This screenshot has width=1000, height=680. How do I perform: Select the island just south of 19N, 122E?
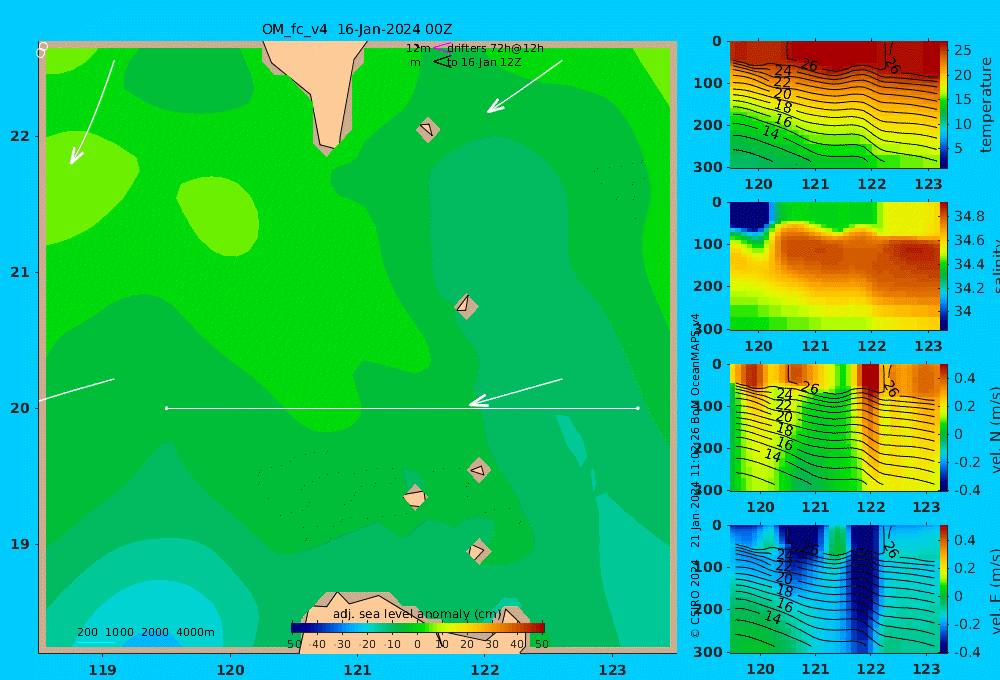click(478, 551)
